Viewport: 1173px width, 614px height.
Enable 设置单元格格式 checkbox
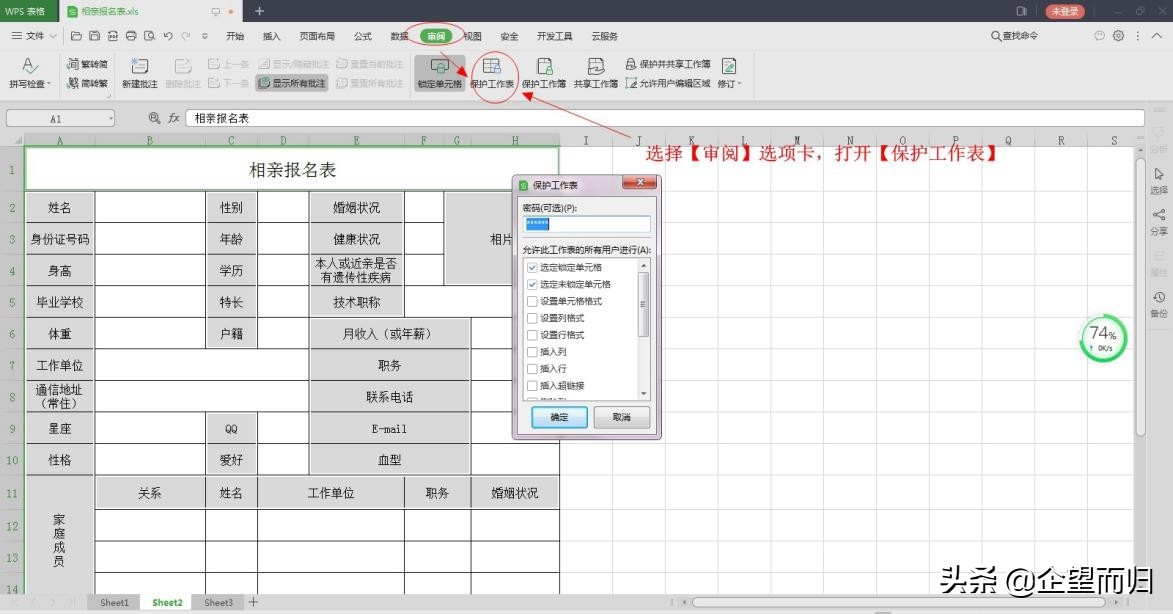(532, 301)
